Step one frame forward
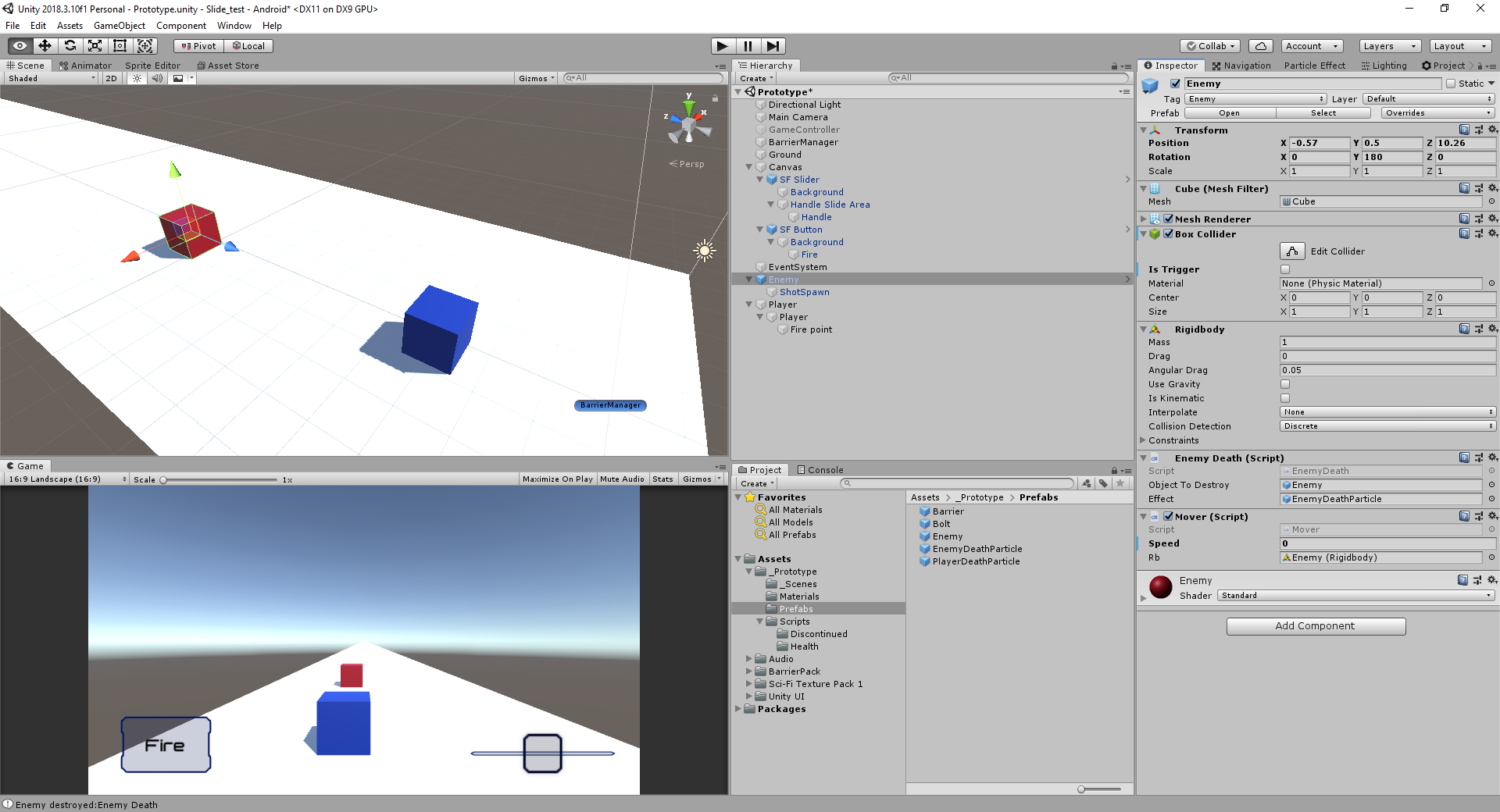This screenshot has width=1500, height=812. [773, 46]
